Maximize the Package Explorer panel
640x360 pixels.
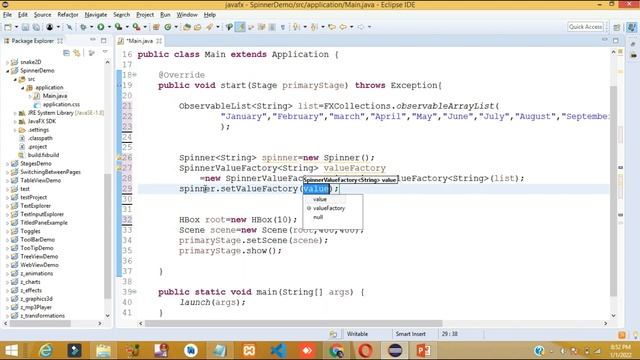pyautogui.click(x=104, y=40)
